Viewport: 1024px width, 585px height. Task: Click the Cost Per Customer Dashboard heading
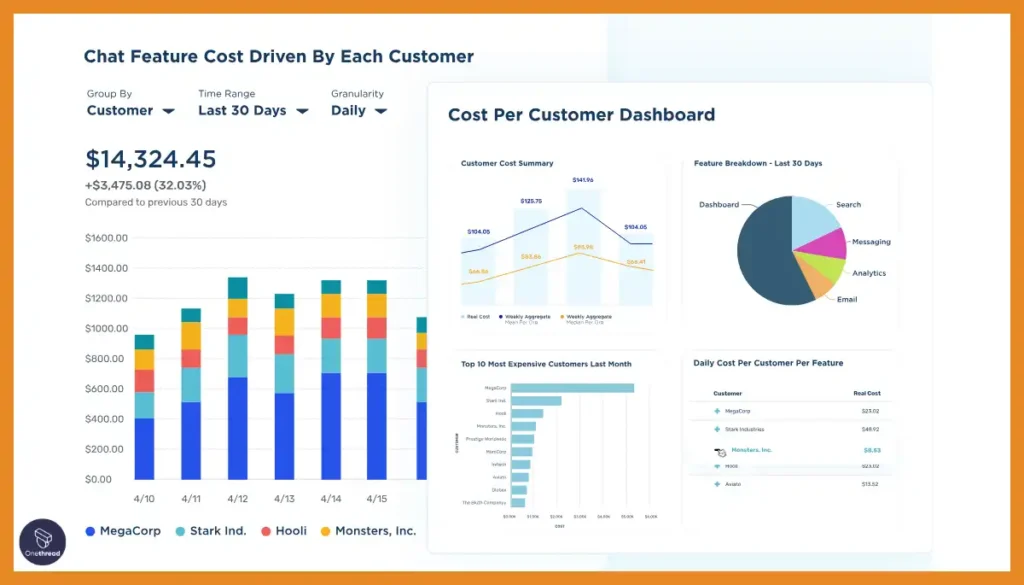(x=581, y=115)
